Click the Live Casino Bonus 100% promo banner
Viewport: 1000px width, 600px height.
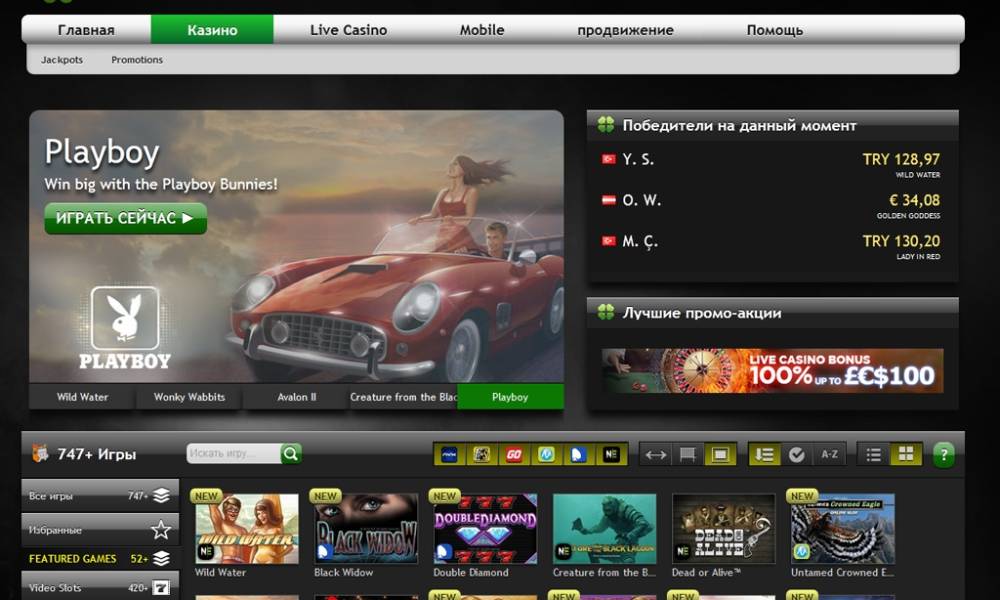coord(772,370)
